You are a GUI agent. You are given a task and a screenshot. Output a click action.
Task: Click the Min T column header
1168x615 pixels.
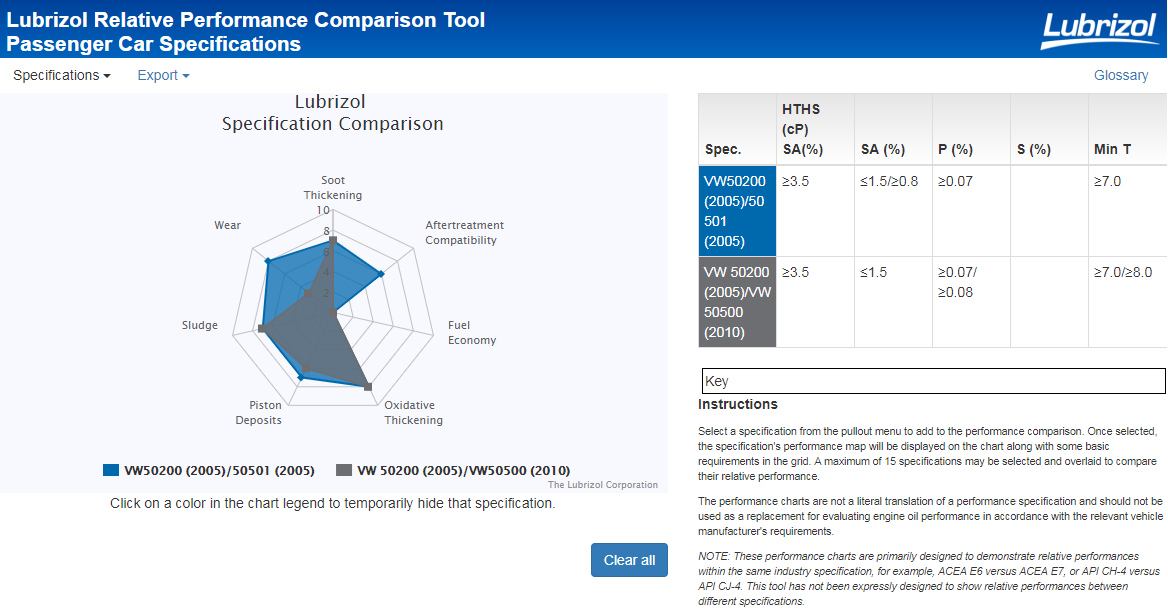pyautogui.click(x=1127, y=130)
